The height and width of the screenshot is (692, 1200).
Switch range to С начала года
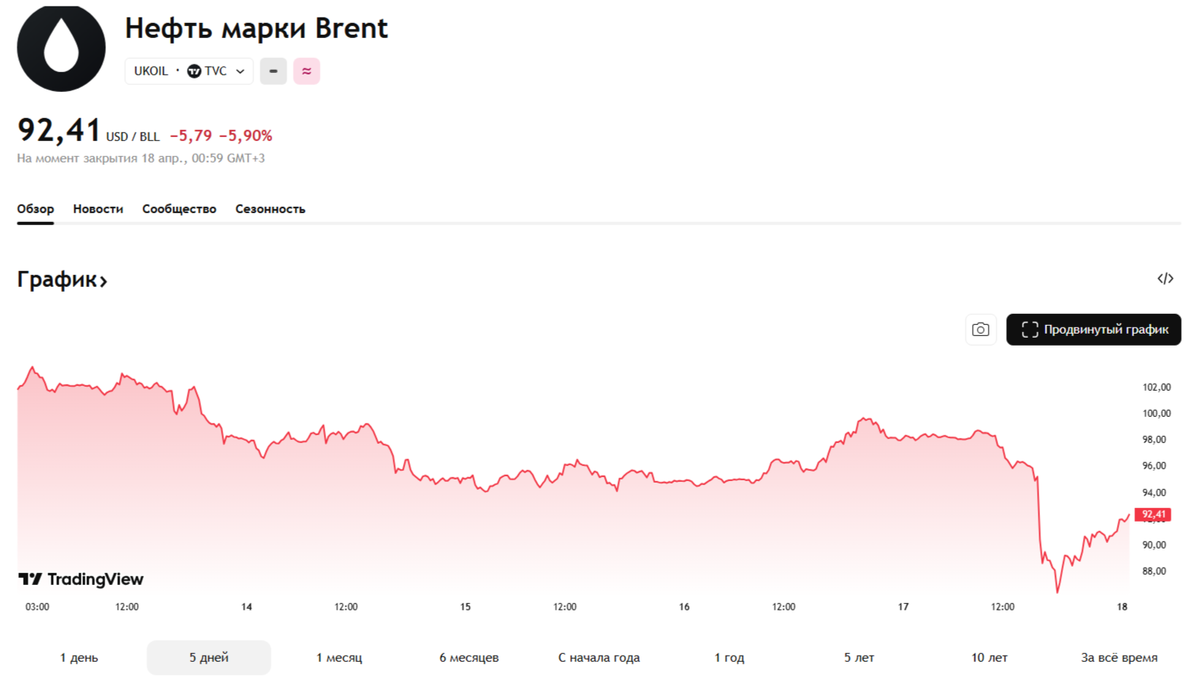pos(599,658)
